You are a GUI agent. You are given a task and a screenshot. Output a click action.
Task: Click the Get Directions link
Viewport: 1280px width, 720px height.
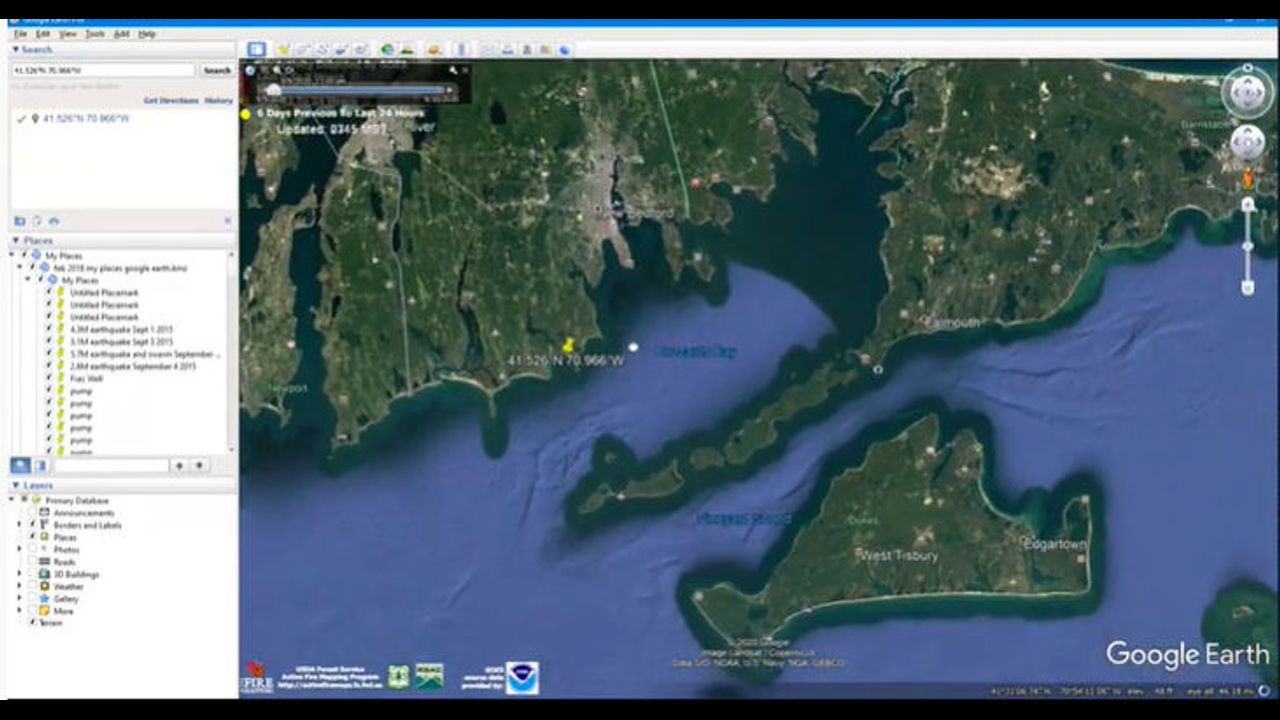171,101
